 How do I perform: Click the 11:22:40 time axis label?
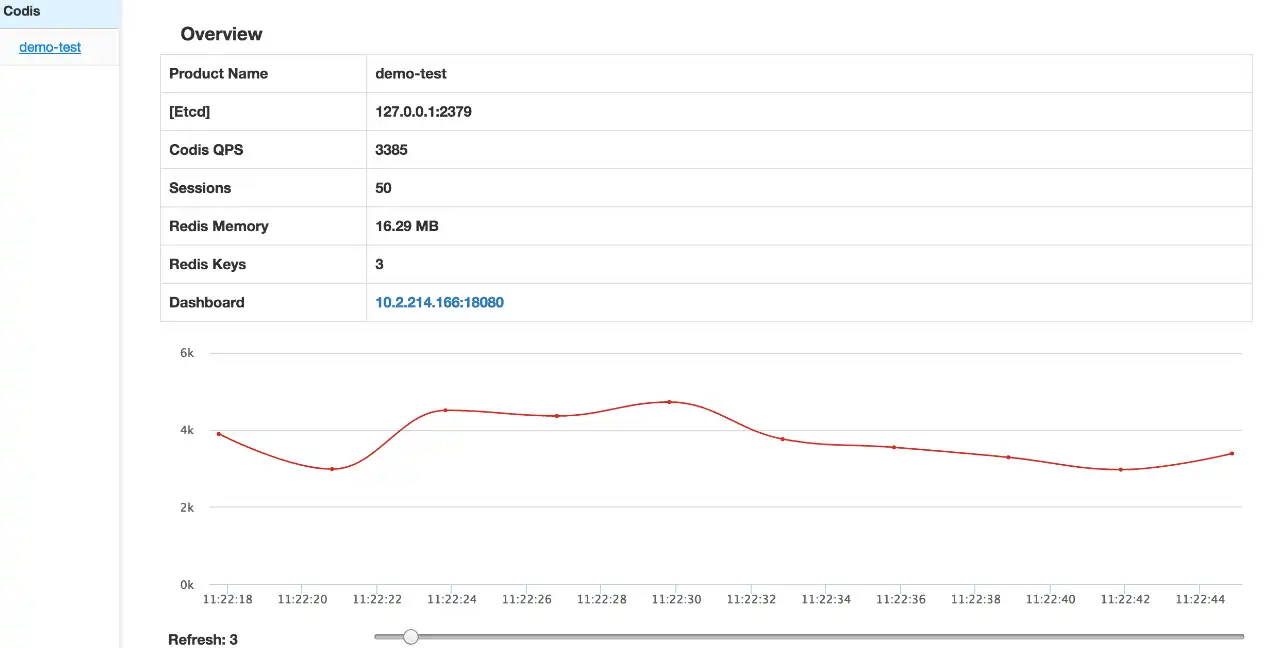[1051, 599]
